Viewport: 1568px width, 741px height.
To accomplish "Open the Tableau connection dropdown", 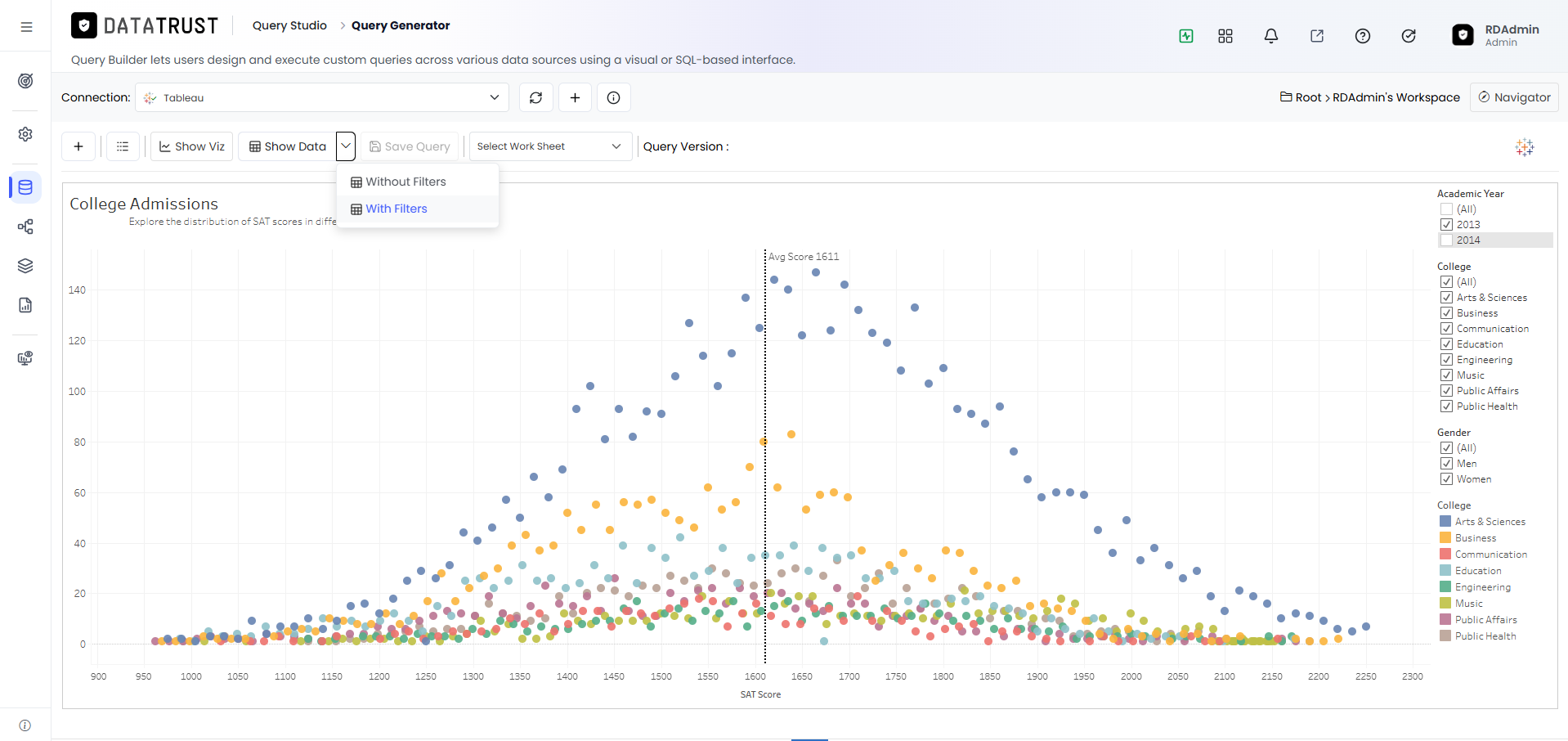I will point(322,97).
